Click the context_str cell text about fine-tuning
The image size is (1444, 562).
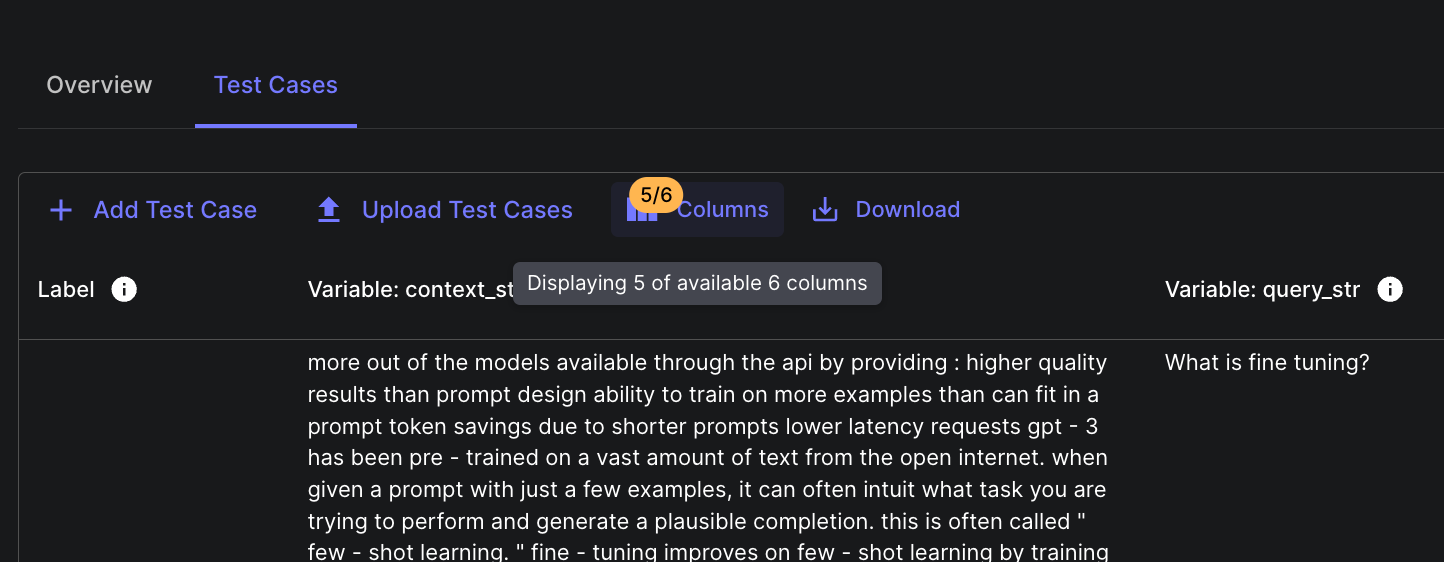[x=707, y=455]
